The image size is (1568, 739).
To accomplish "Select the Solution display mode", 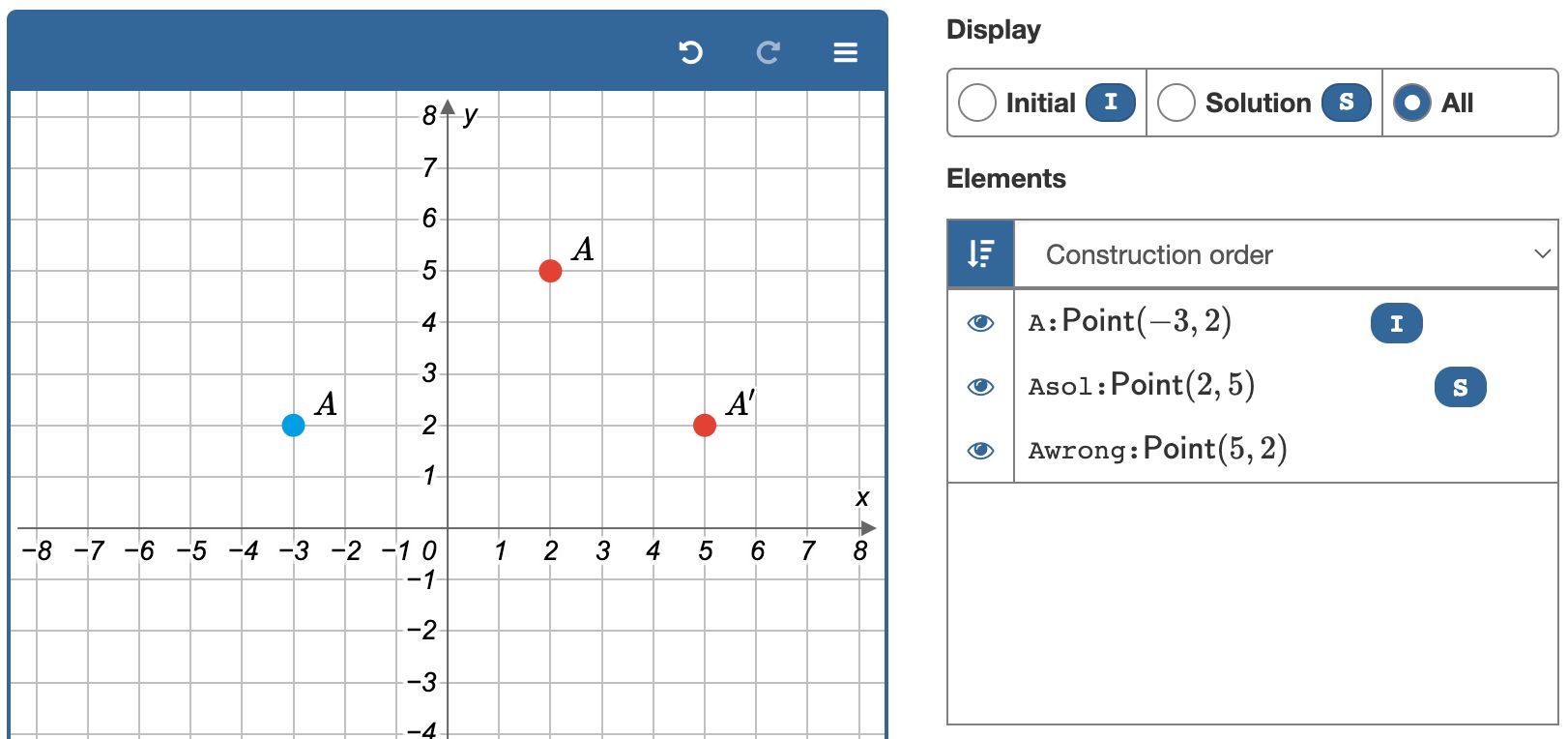I will click(1176, 102).
